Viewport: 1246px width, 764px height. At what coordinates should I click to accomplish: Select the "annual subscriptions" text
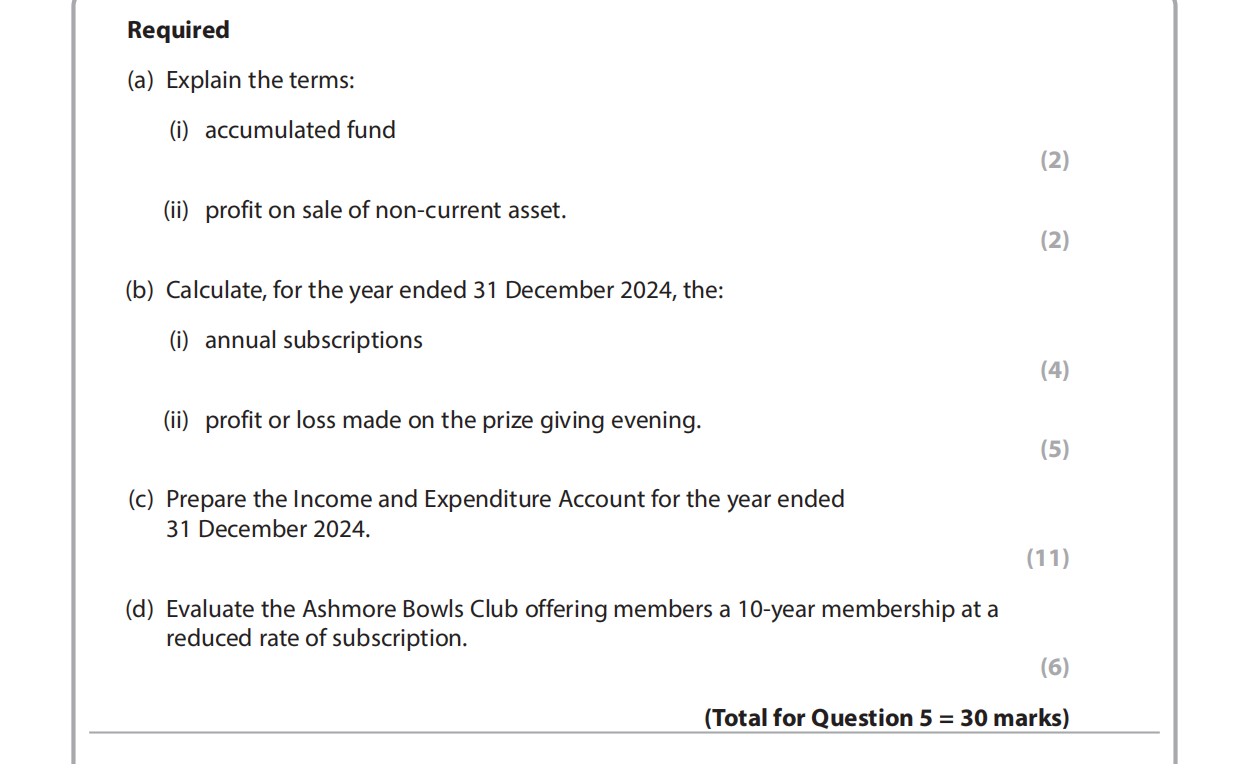(313, 340)
